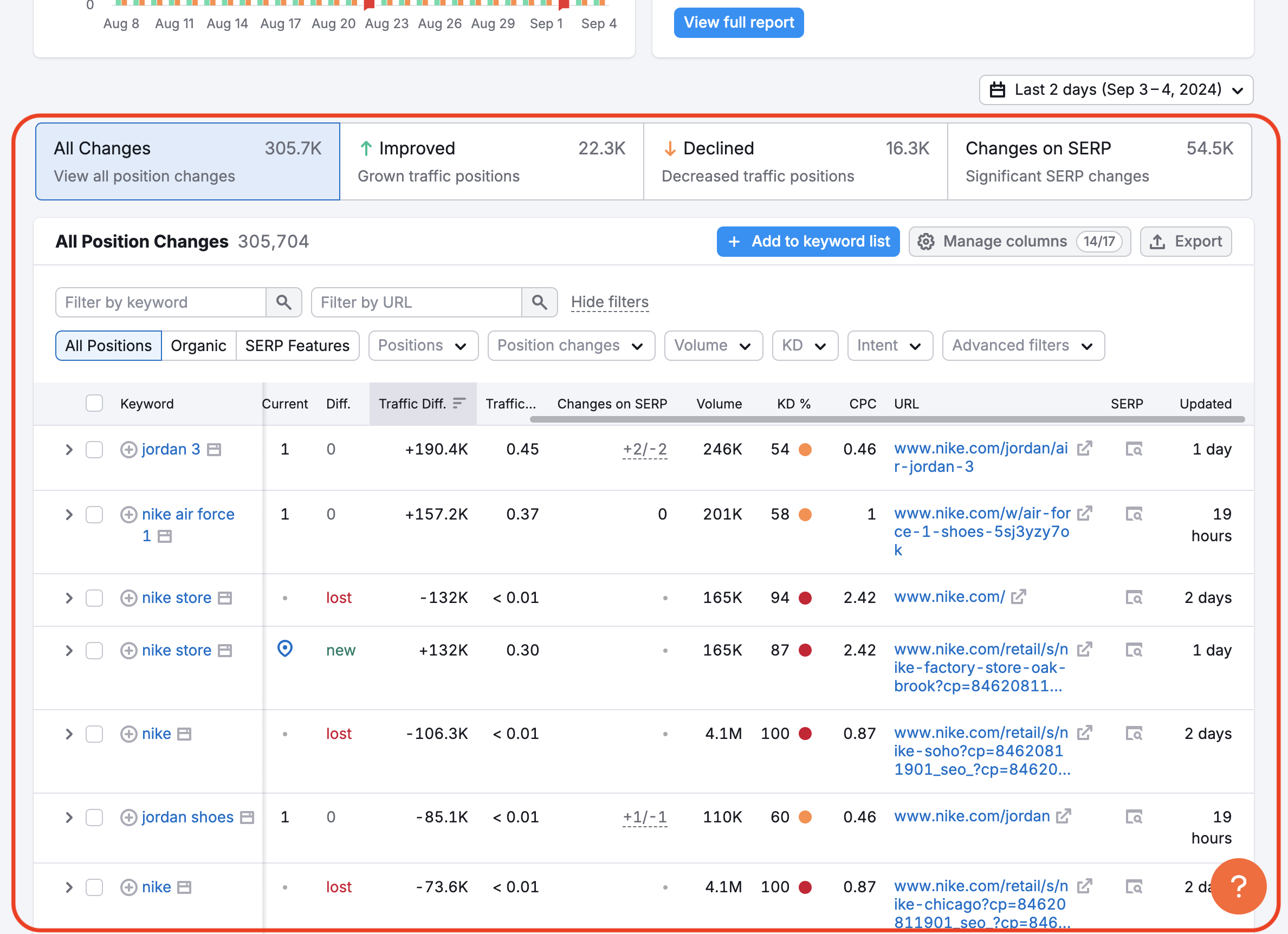This screenshot has height=934, width=1288.
Task: Open the Intent filter dropdown
Action: (890, 346)
